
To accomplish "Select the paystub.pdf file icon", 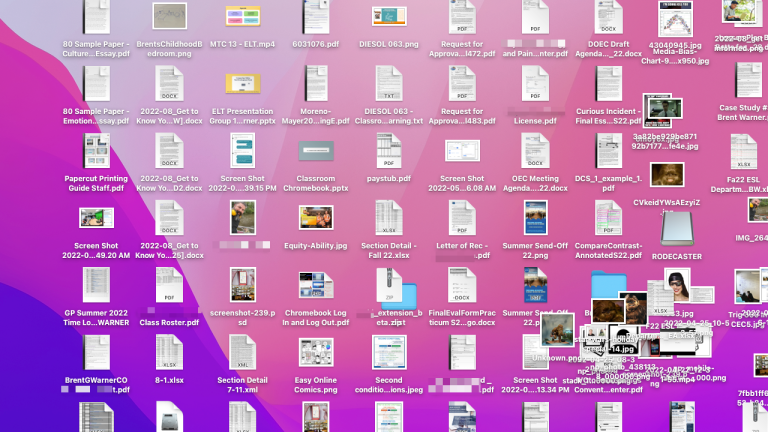I will tap(387, 150).
